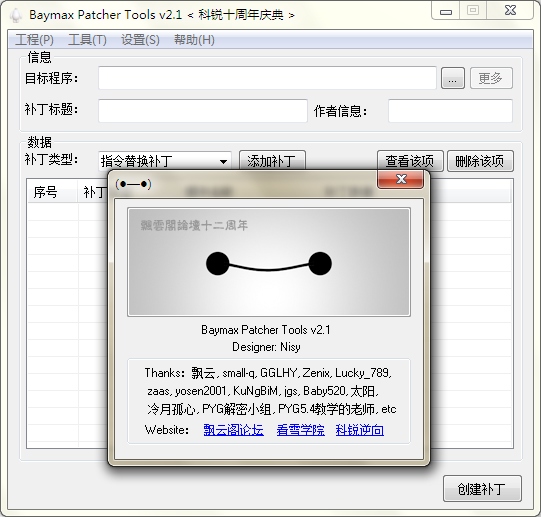Minimize the Baymax Patcher Tools window
Viewport: 541px width, 517px height.
click(x=445, y=11)
